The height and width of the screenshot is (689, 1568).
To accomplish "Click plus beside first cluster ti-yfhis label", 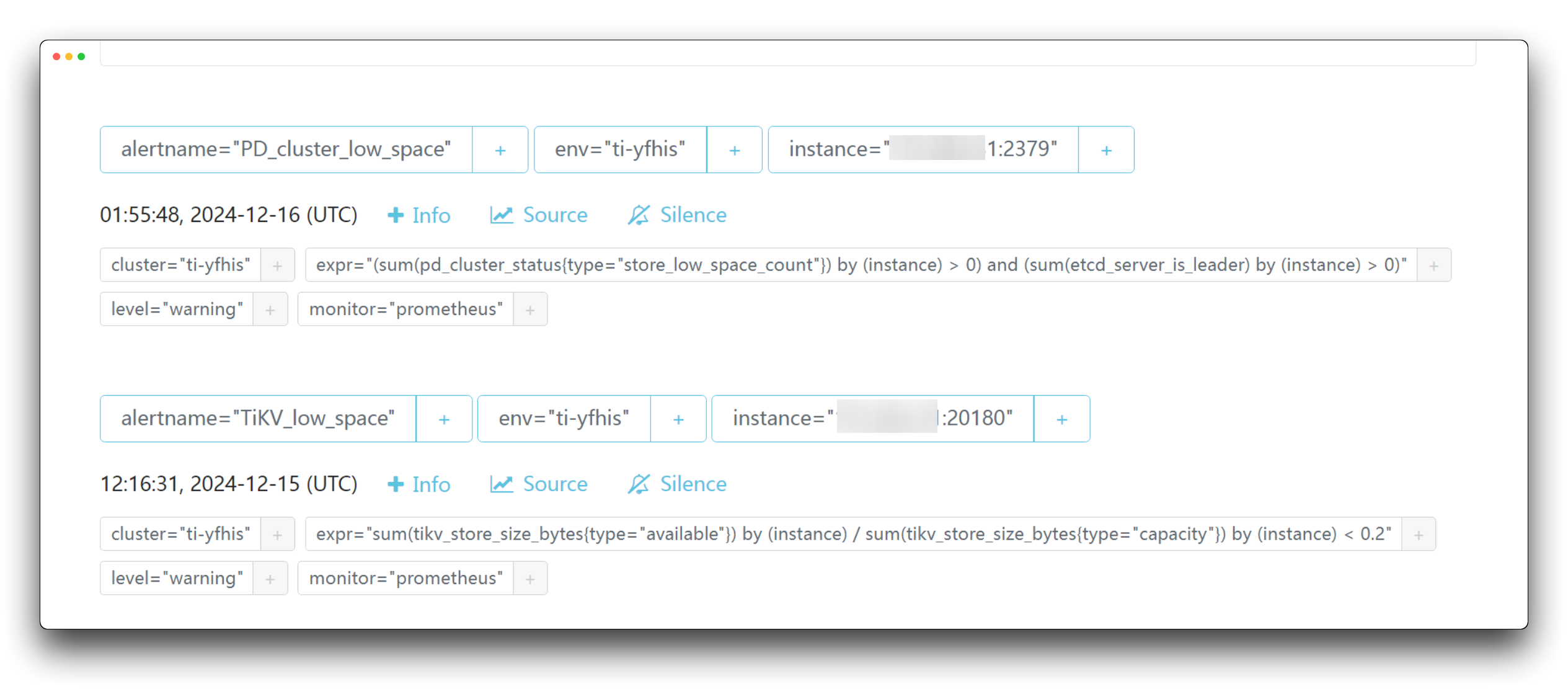I will 277,265.
